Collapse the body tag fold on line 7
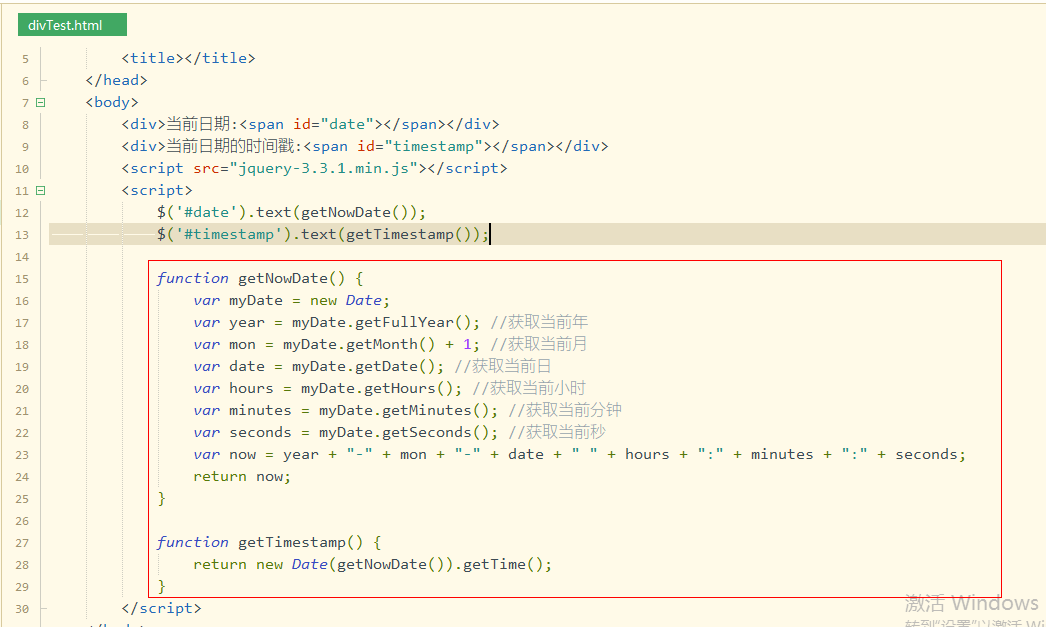 41,102
